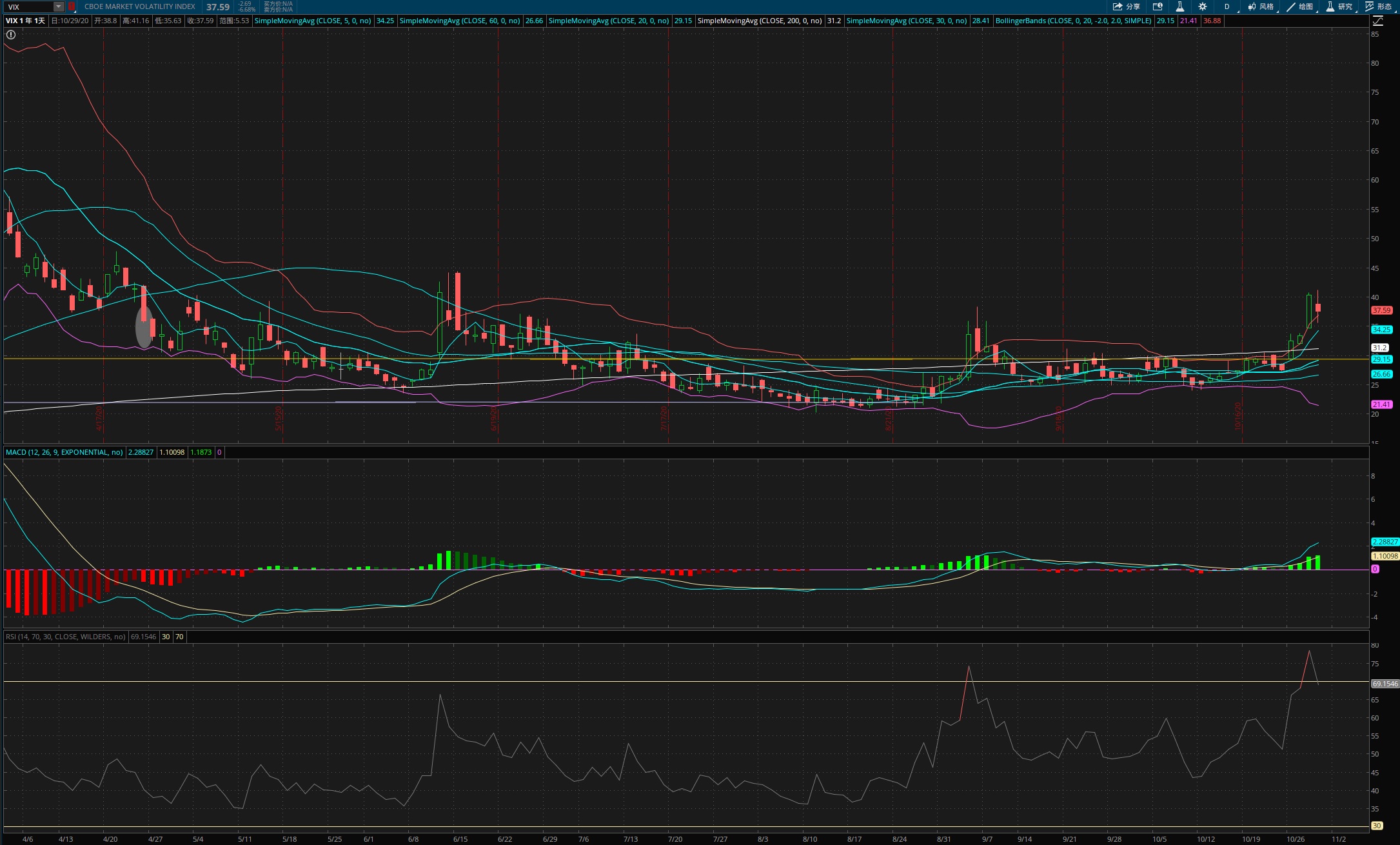Viewport: 1400px width, 845px height.
Task: Click the 34.25 SMA5 price bubble
Action: 1381,330
